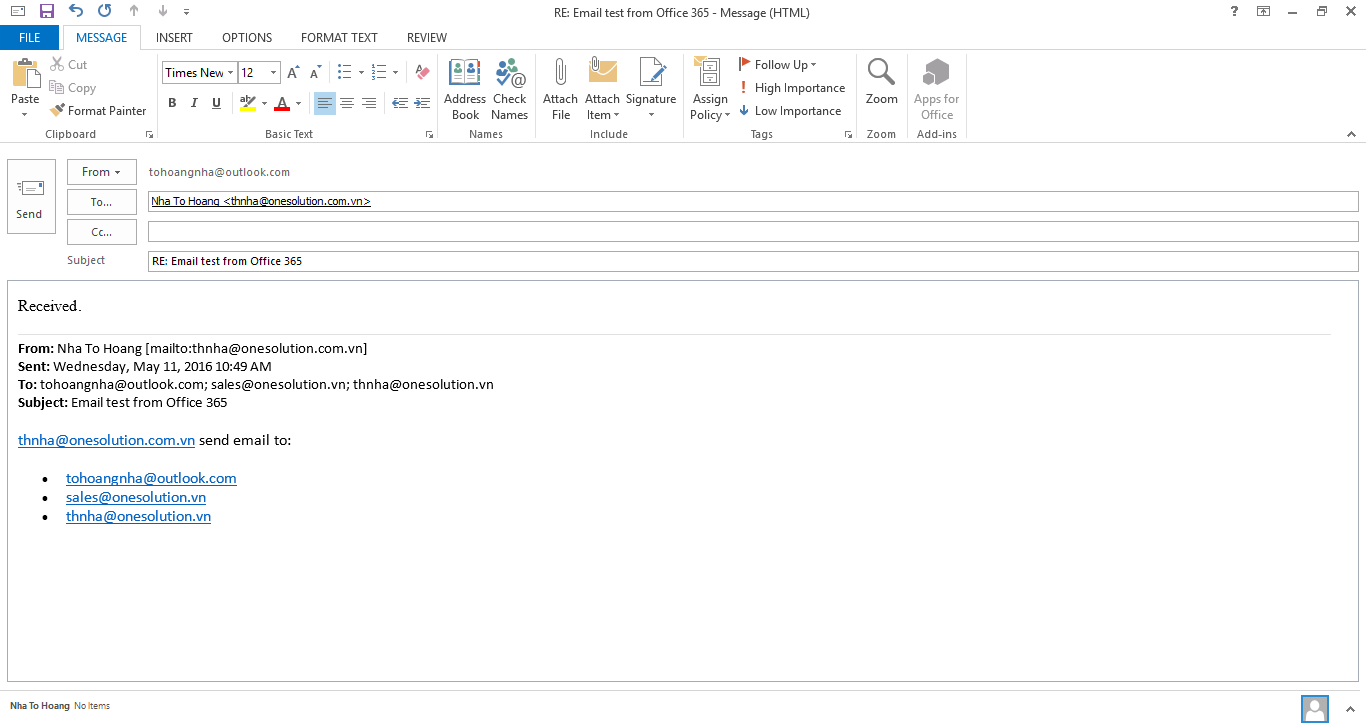Open the sales@onesolution.vn link
The width and height of the screenshot is (1366, 727).
(136, 497)
